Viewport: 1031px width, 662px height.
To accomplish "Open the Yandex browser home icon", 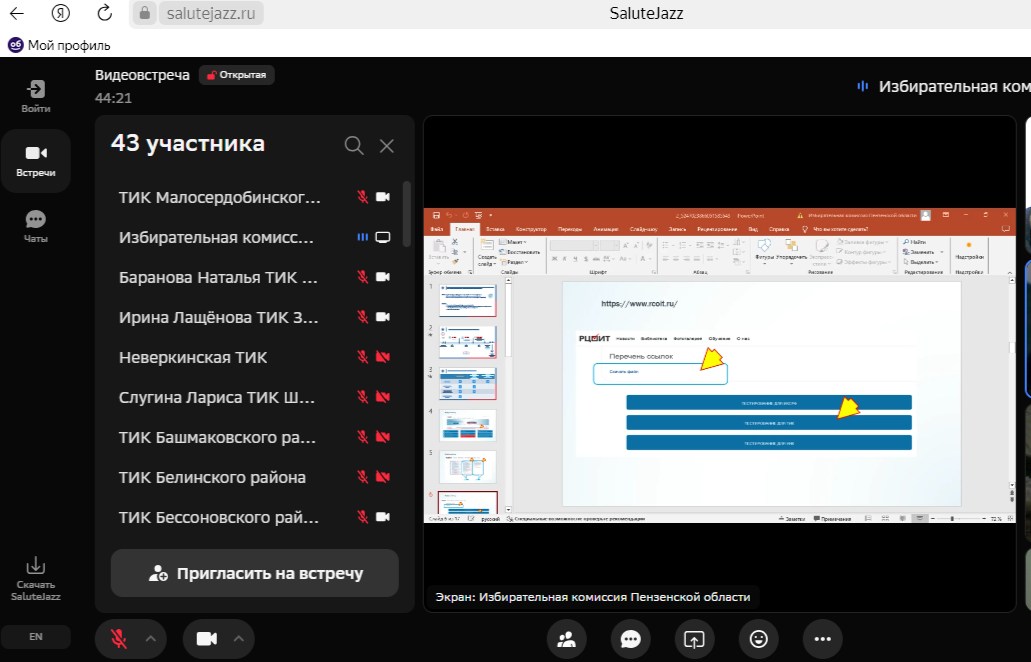I will click(60, 13).
